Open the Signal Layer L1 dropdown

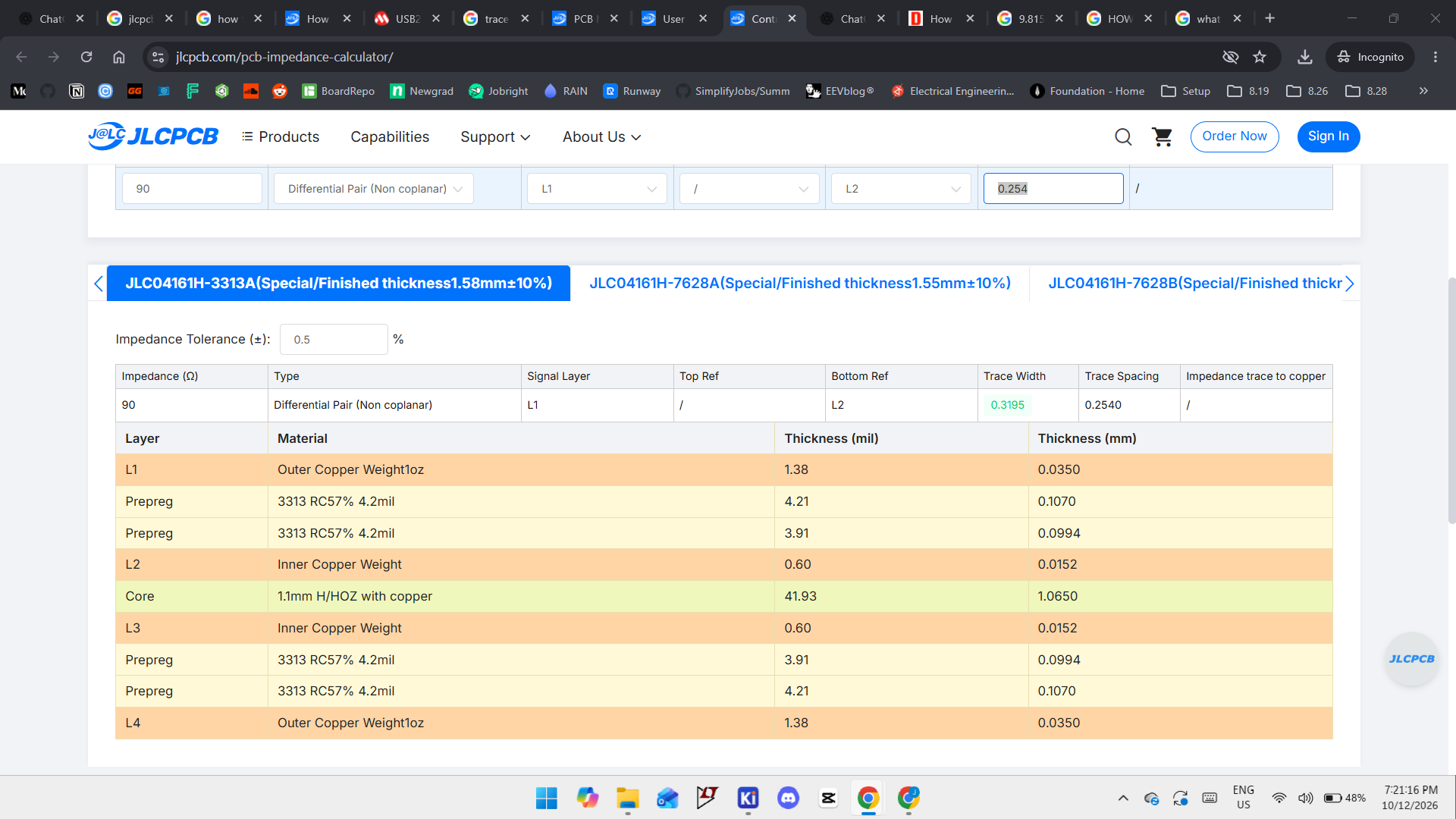598,189
